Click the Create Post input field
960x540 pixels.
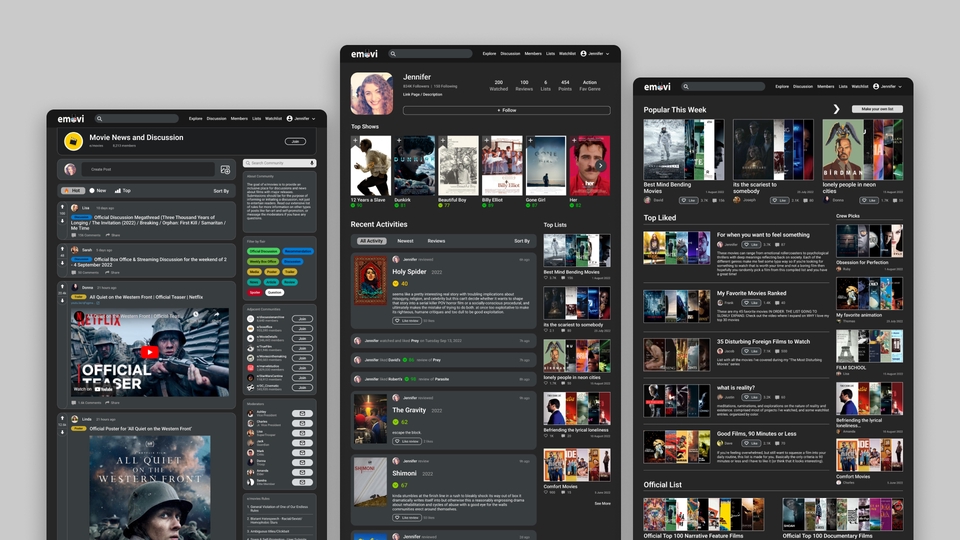click(x=148, y=169)
